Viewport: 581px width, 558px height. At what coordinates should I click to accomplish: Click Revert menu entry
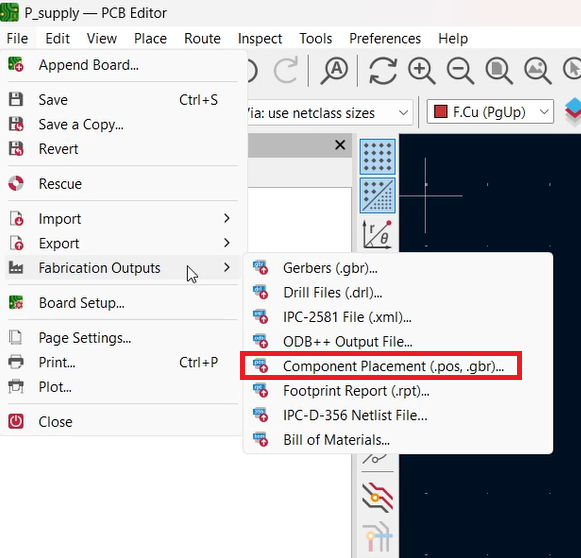pyautogui.click(x=123, y=149)
